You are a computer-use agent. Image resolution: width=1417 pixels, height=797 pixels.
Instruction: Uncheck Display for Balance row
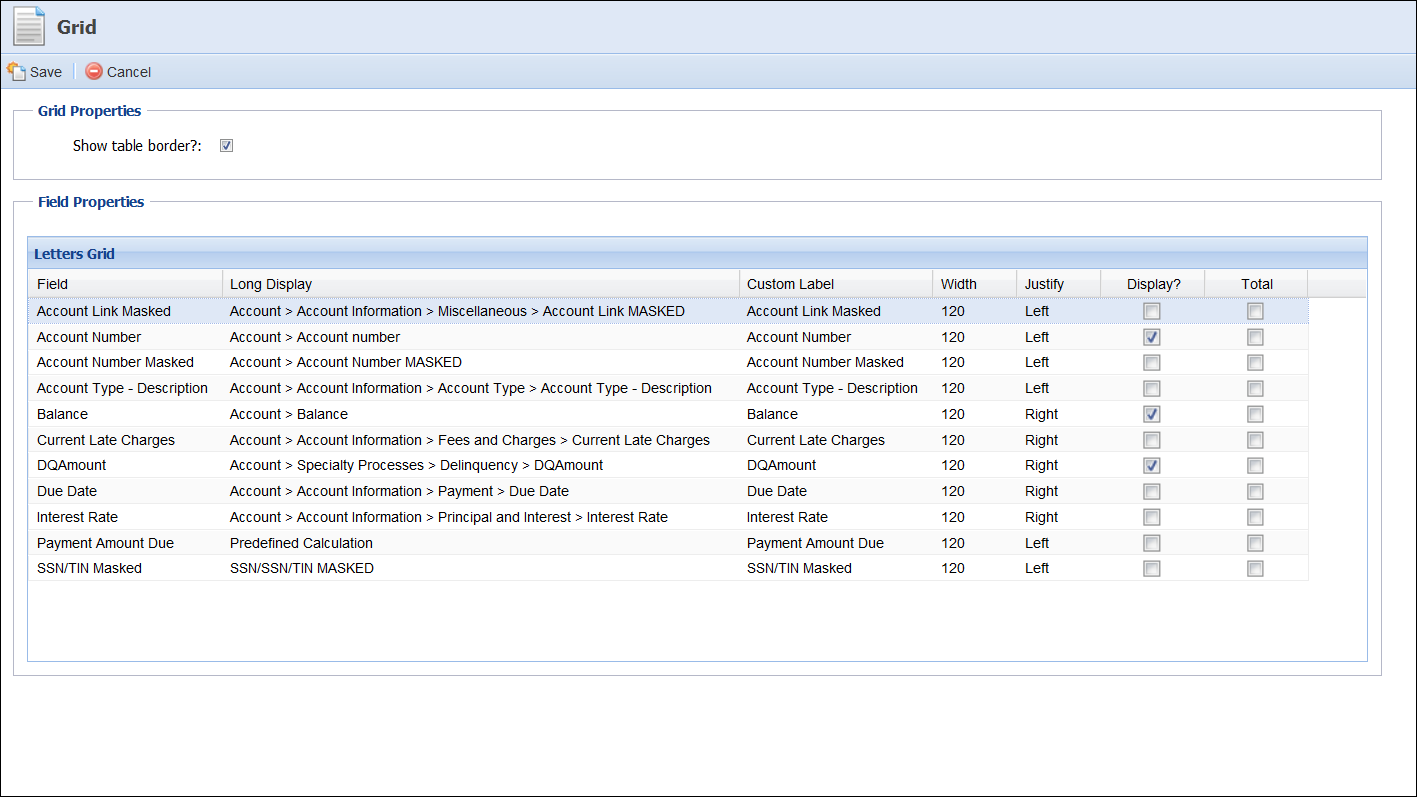click(x=1152, y=414)
